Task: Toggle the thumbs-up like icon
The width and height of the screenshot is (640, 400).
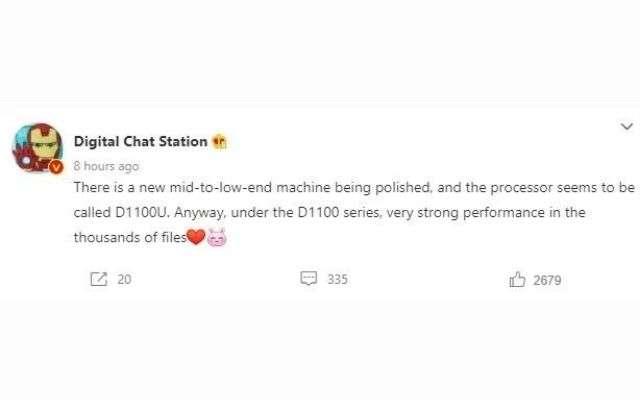Action: click(x=517, y=280)
